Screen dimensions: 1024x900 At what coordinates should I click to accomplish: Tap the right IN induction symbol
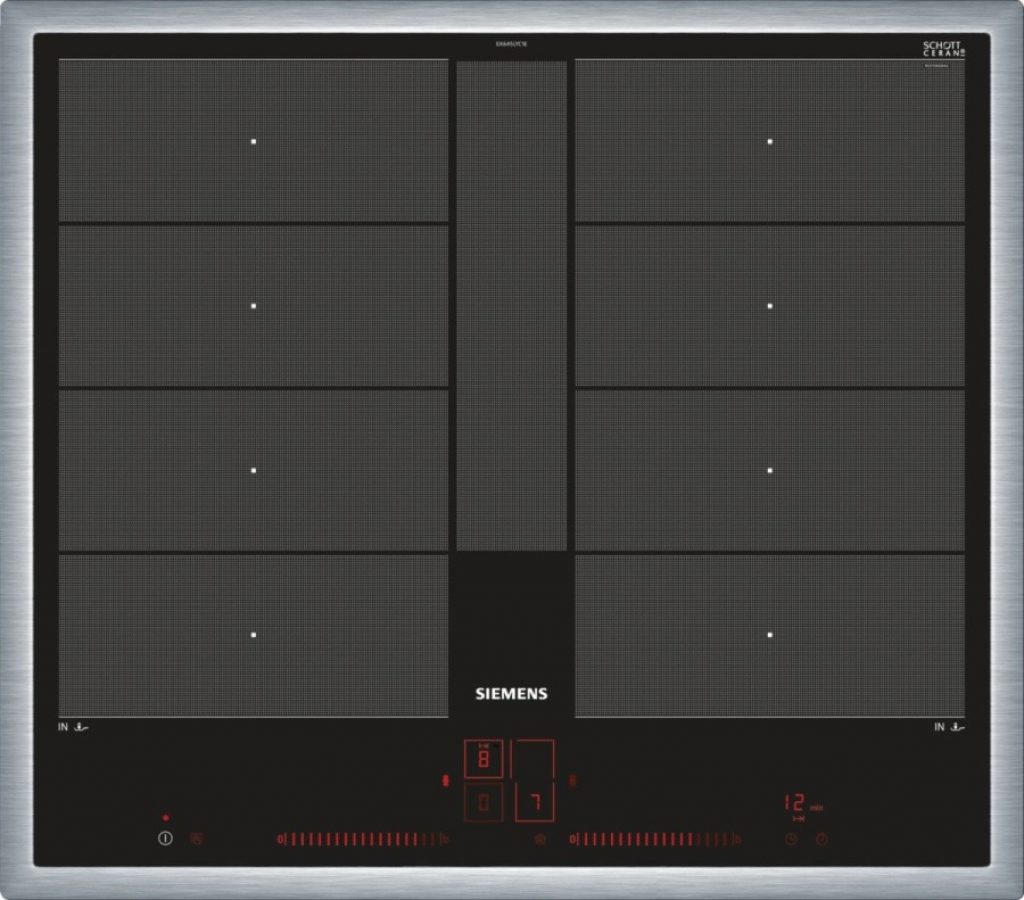(950, 728)
